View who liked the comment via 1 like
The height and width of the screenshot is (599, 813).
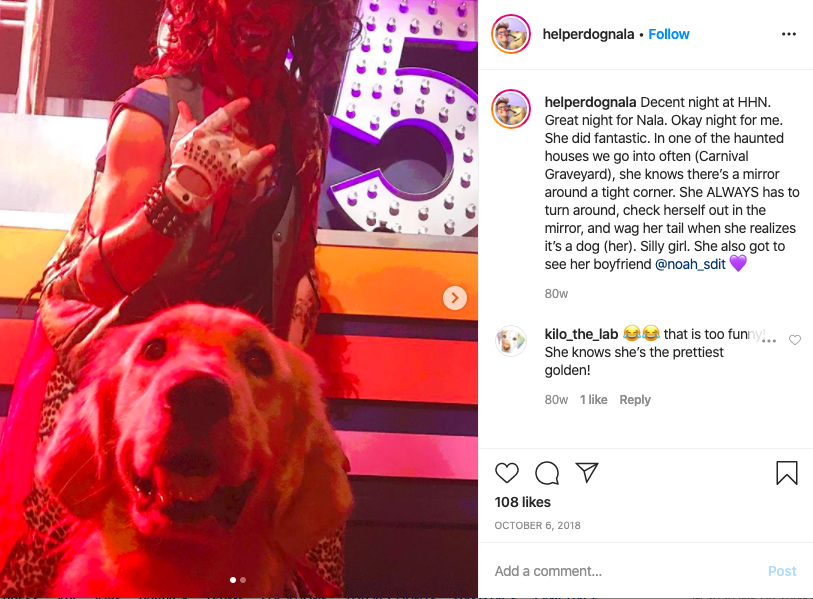pyautogui.click(x=593, y=400)
